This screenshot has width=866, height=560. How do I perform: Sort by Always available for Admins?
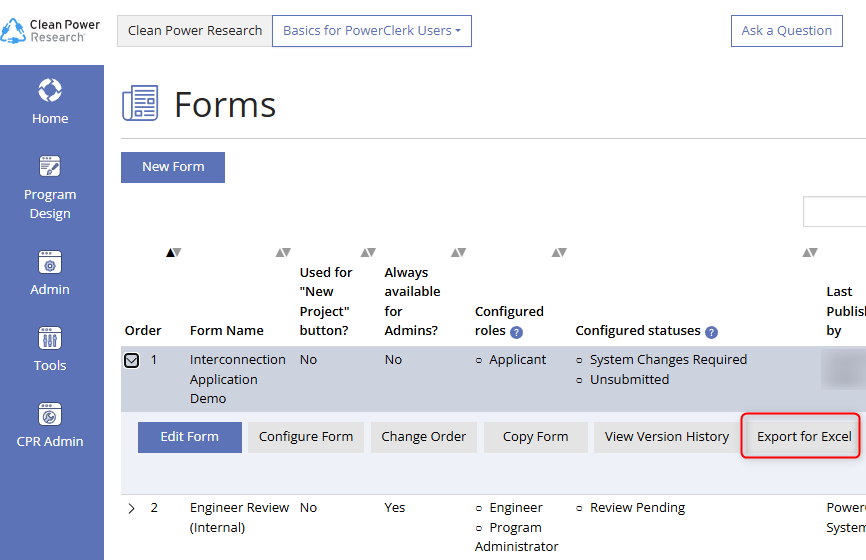(458, 252)
